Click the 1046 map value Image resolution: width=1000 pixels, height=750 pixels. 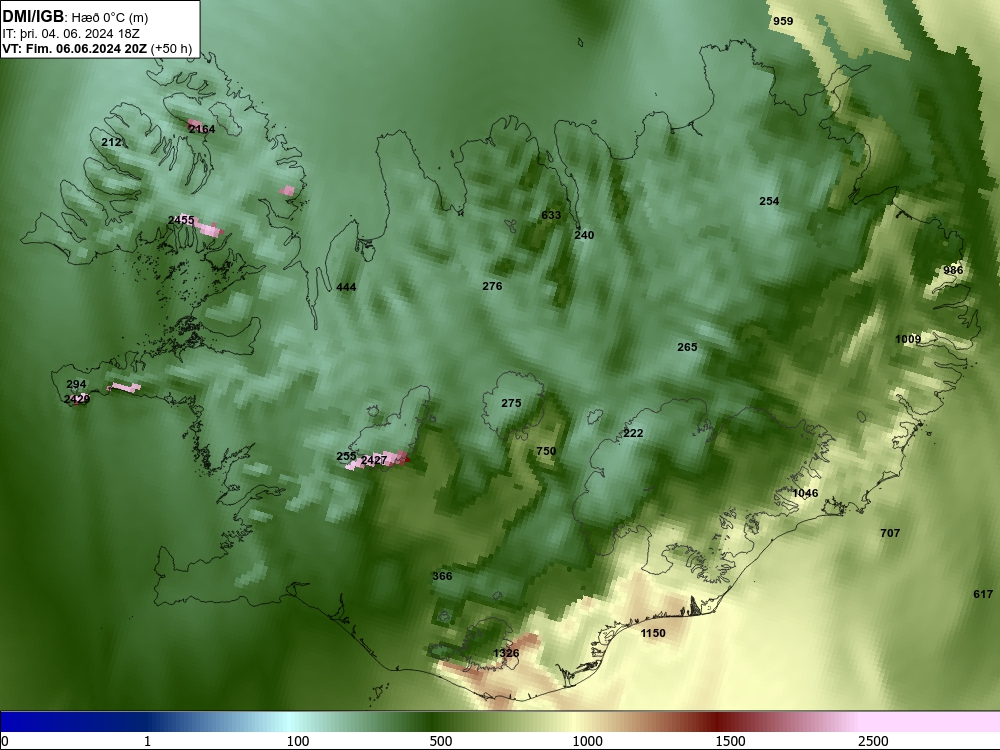(x=805, y=493)
